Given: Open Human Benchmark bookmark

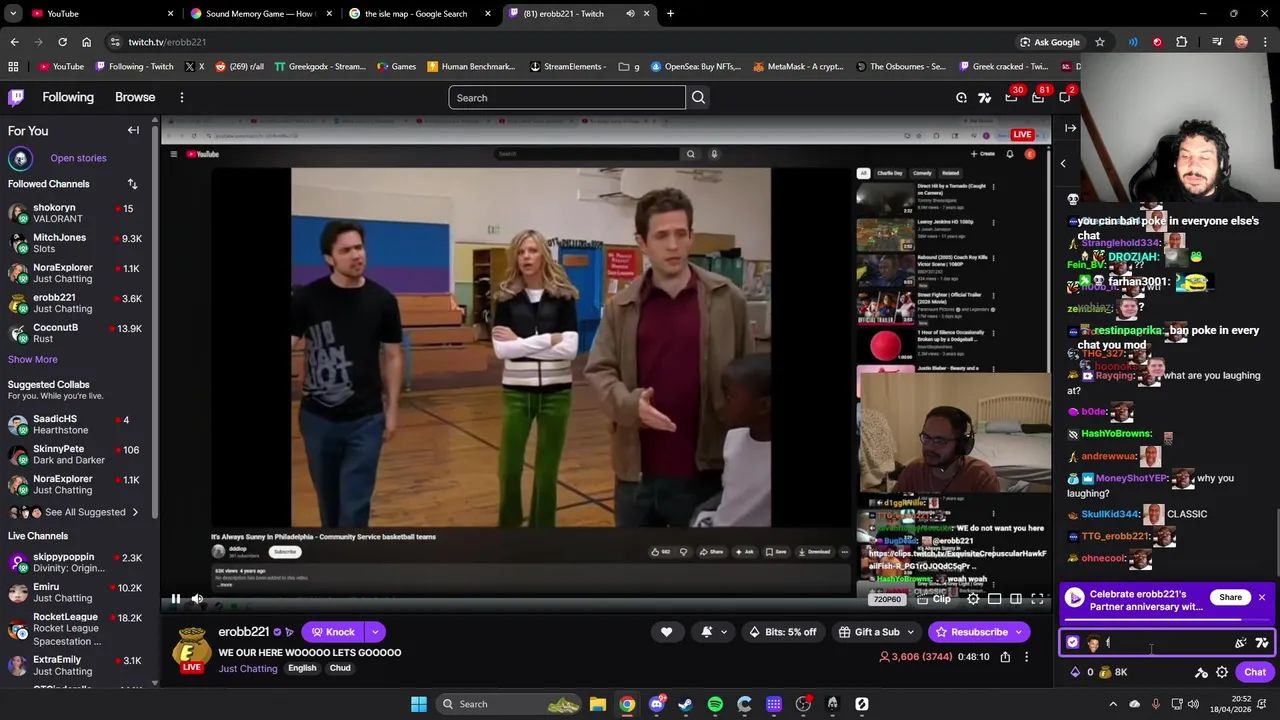Looking at the screenshot, I should point(470,66).
